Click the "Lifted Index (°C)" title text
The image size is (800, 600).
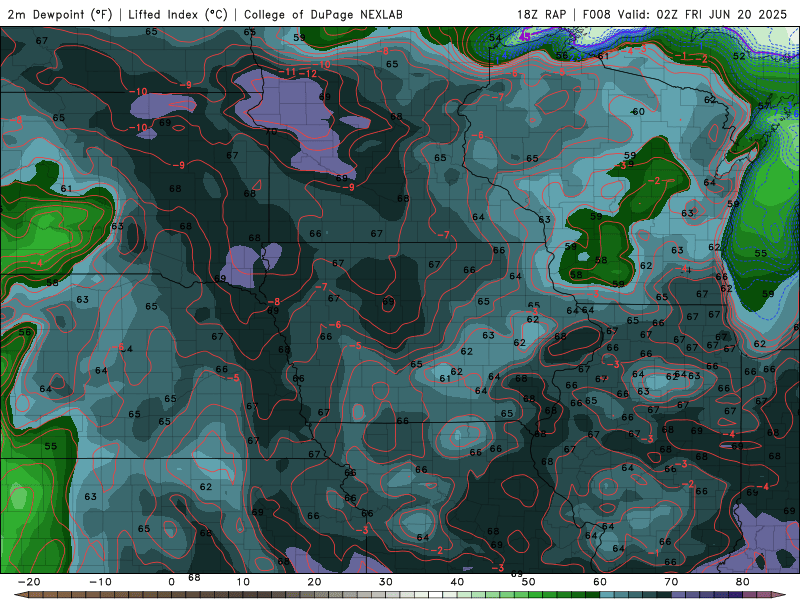click(x=178, y=14)
